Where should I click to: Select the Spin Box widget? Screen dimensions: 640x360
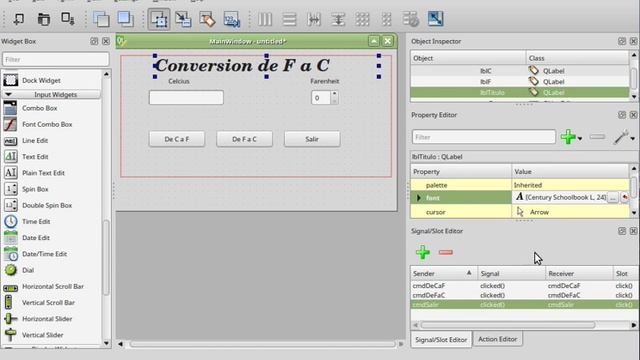click(35, 189)
